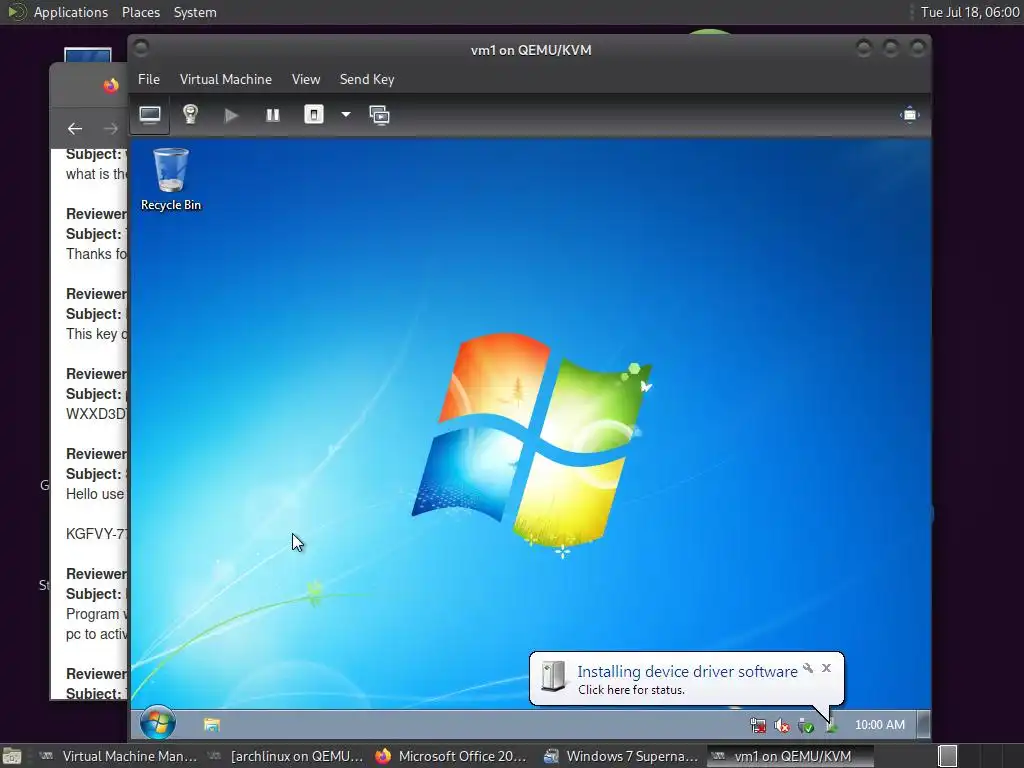The image size is (1024, 768).
Task: Click 'Thanks fo' text in Firefox page
Action: (97, 254)
